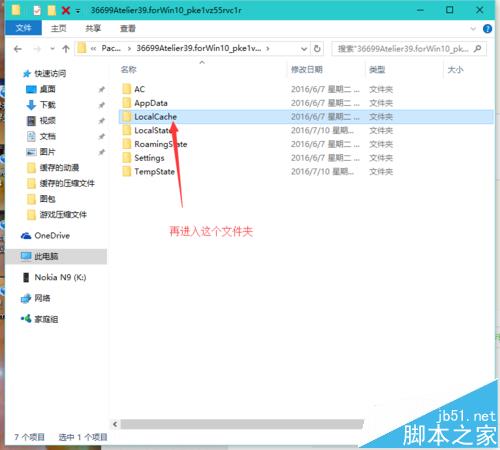Click the AC folder icon
Viewport: 500px width, 450px height.
[x=127, y=89]
